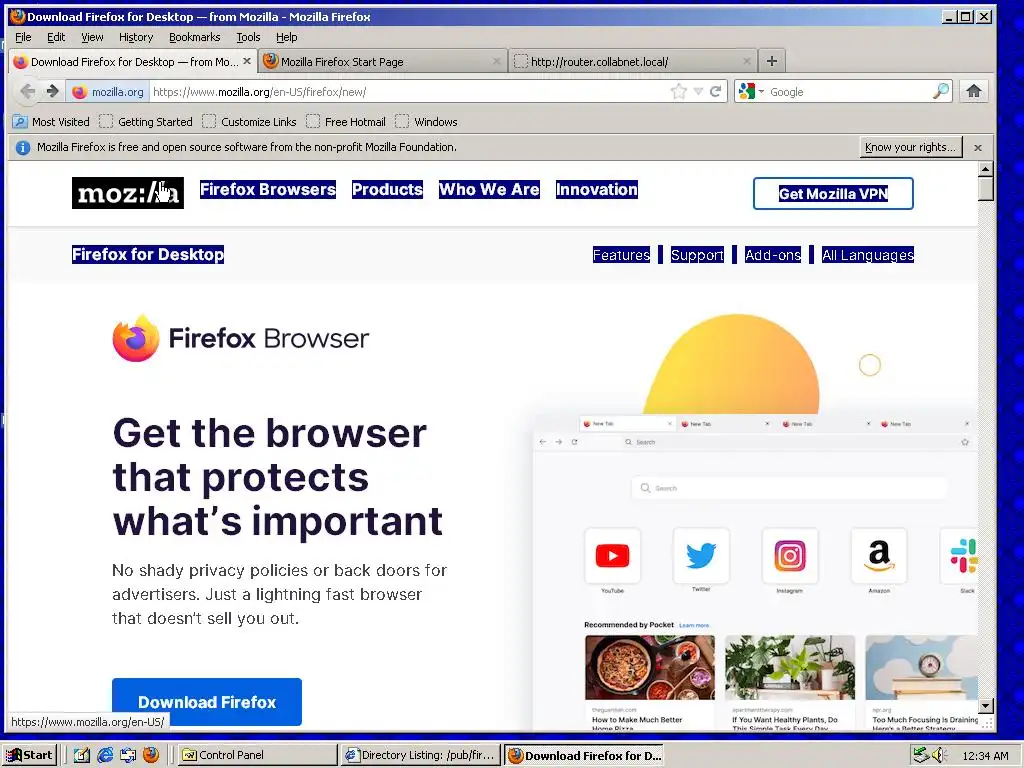Switch to Control Panel taskbar window
Screen dimensions: 1024x768
[259, 755]
